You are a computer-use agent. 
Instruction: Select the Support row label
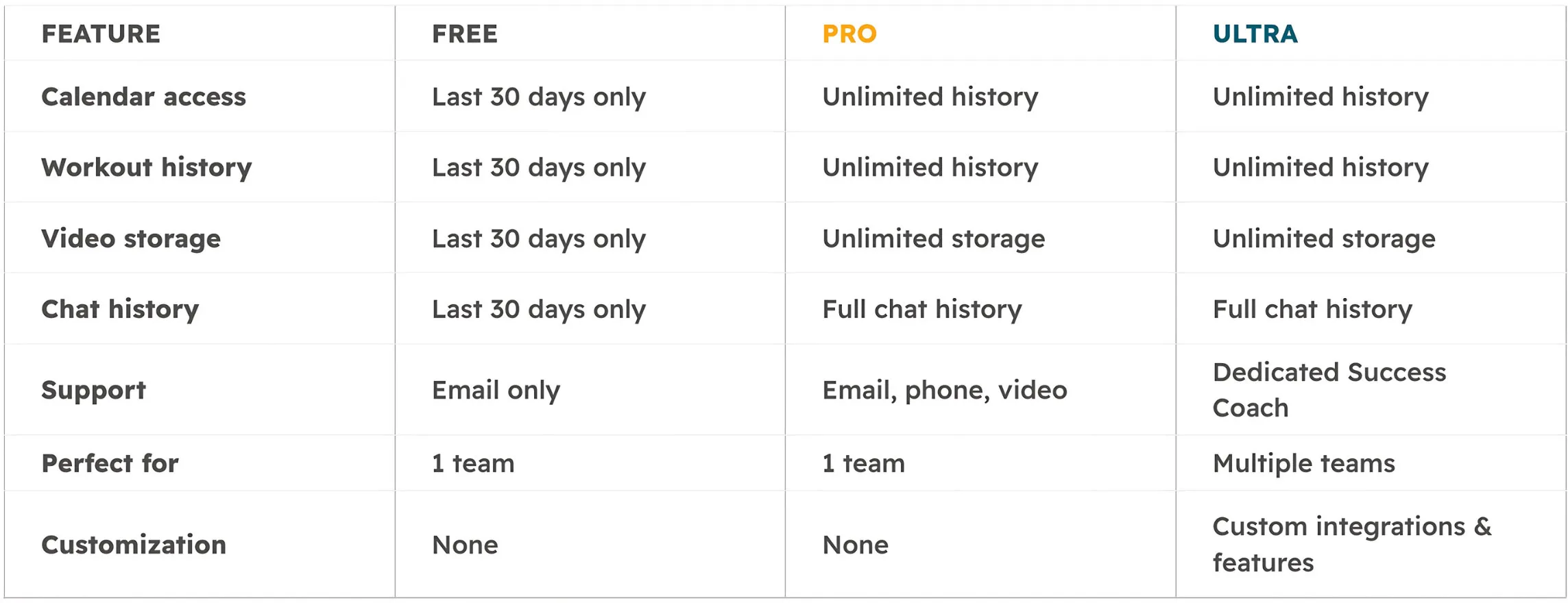coord(93,390)
